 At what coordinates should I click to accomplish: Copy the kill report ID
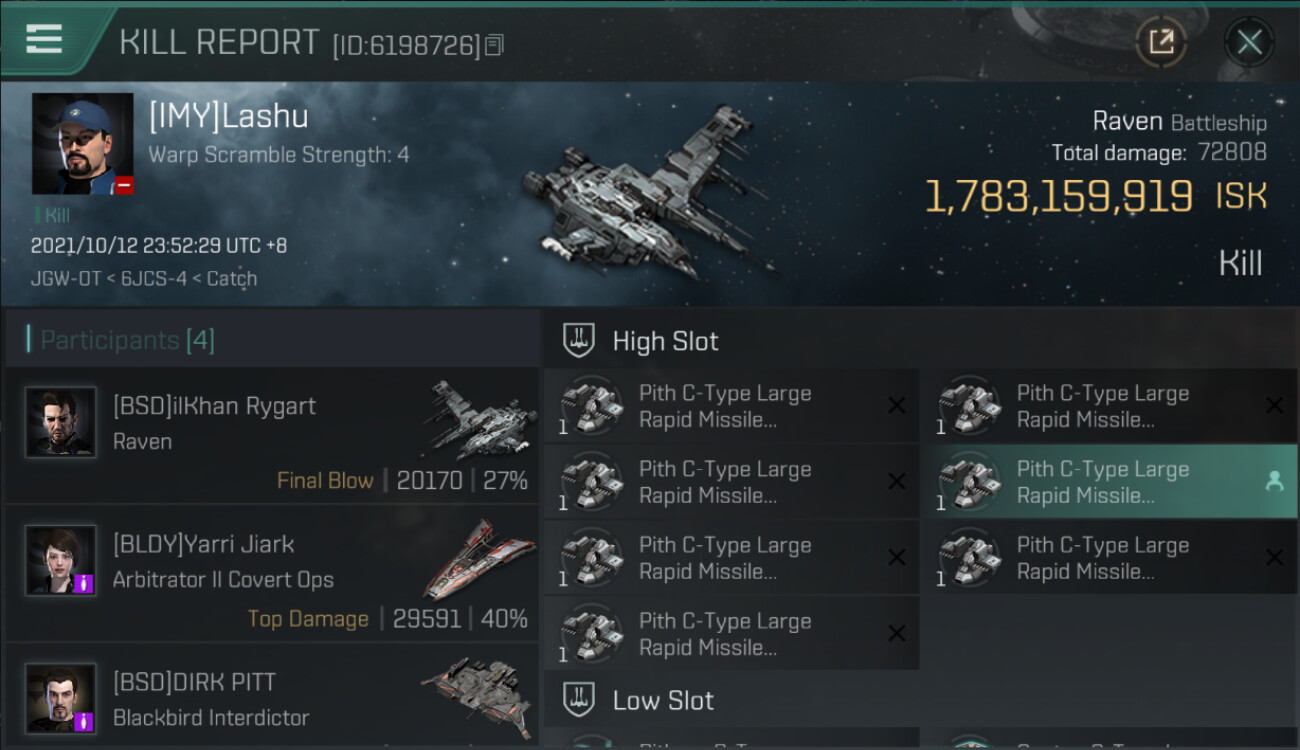coord(494,46)
